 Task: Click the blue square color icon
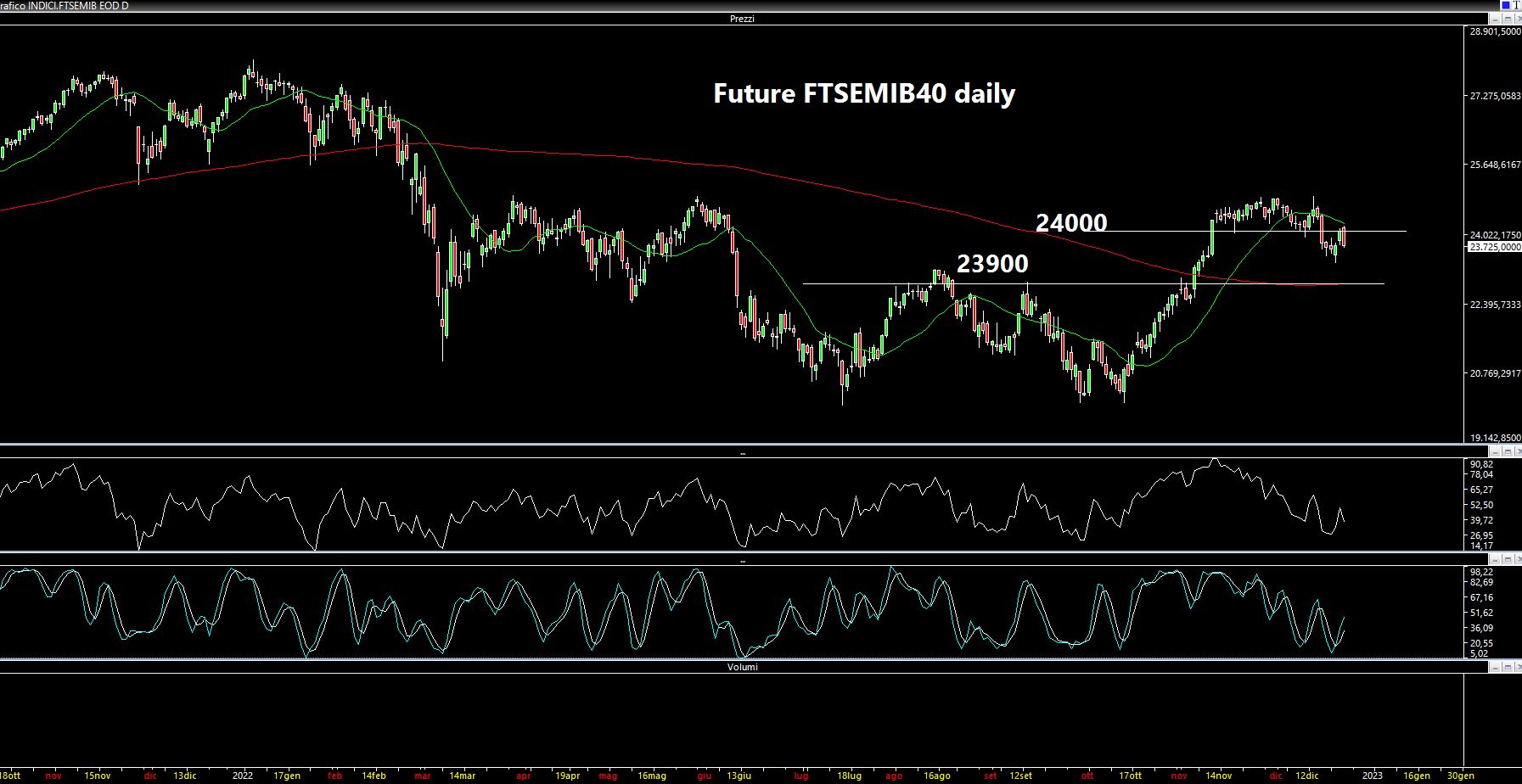click(x=1506, y=5)
